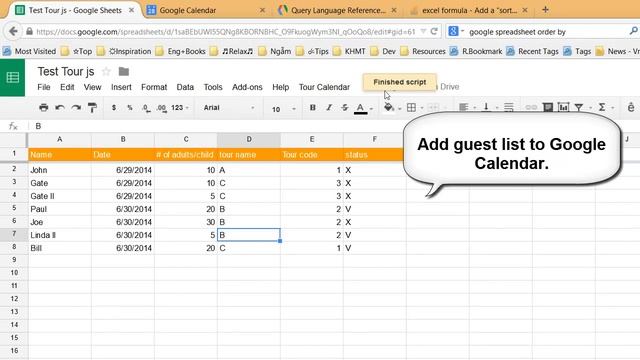Image resolution: width=640 pixels, height=360 pixels.
Task: Open the borders tool
Action: tap(411, 108)
